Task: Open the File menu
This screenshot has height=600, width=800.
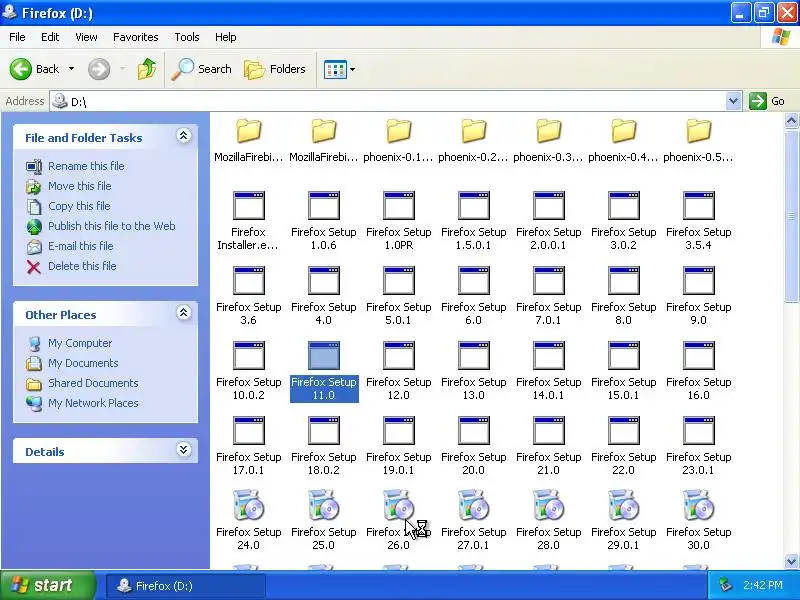Action: click(17, 37)
